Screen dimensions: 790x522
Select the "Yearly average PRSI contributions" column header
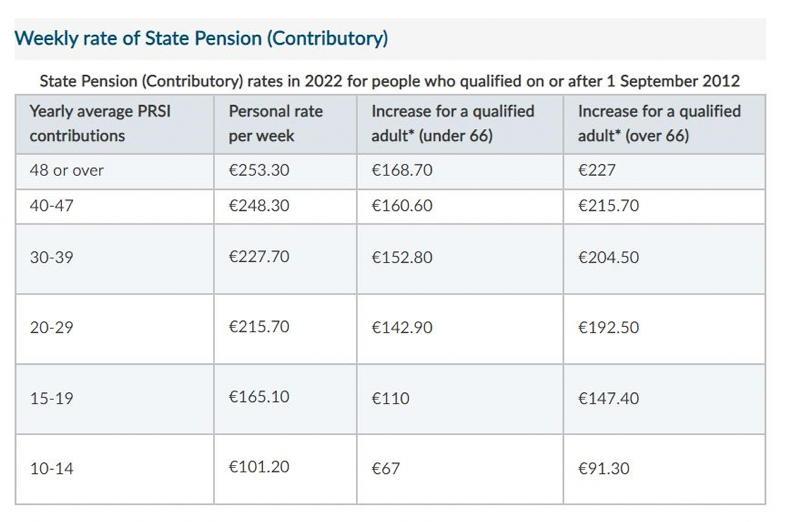click(x=100, y=123)
